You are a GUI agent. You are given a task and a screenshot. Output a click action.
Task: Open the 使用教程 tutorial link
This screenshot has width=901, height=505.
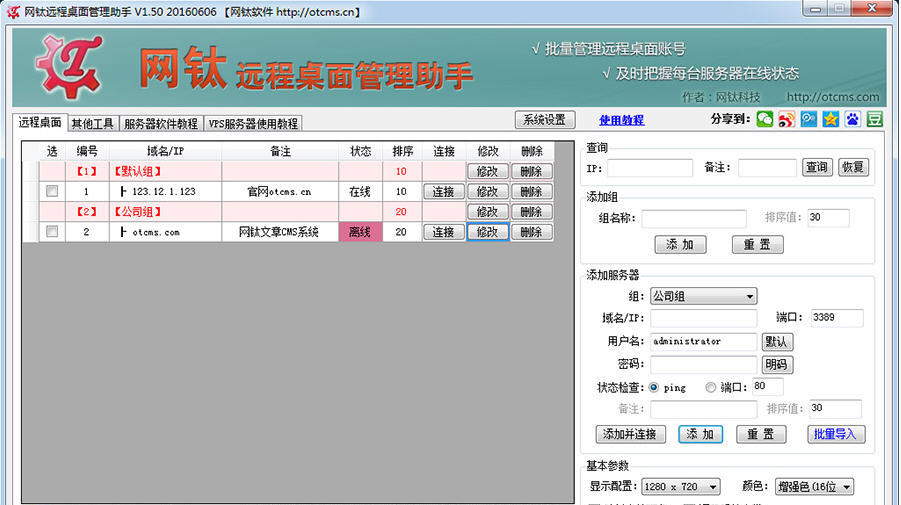pos(621,120)
